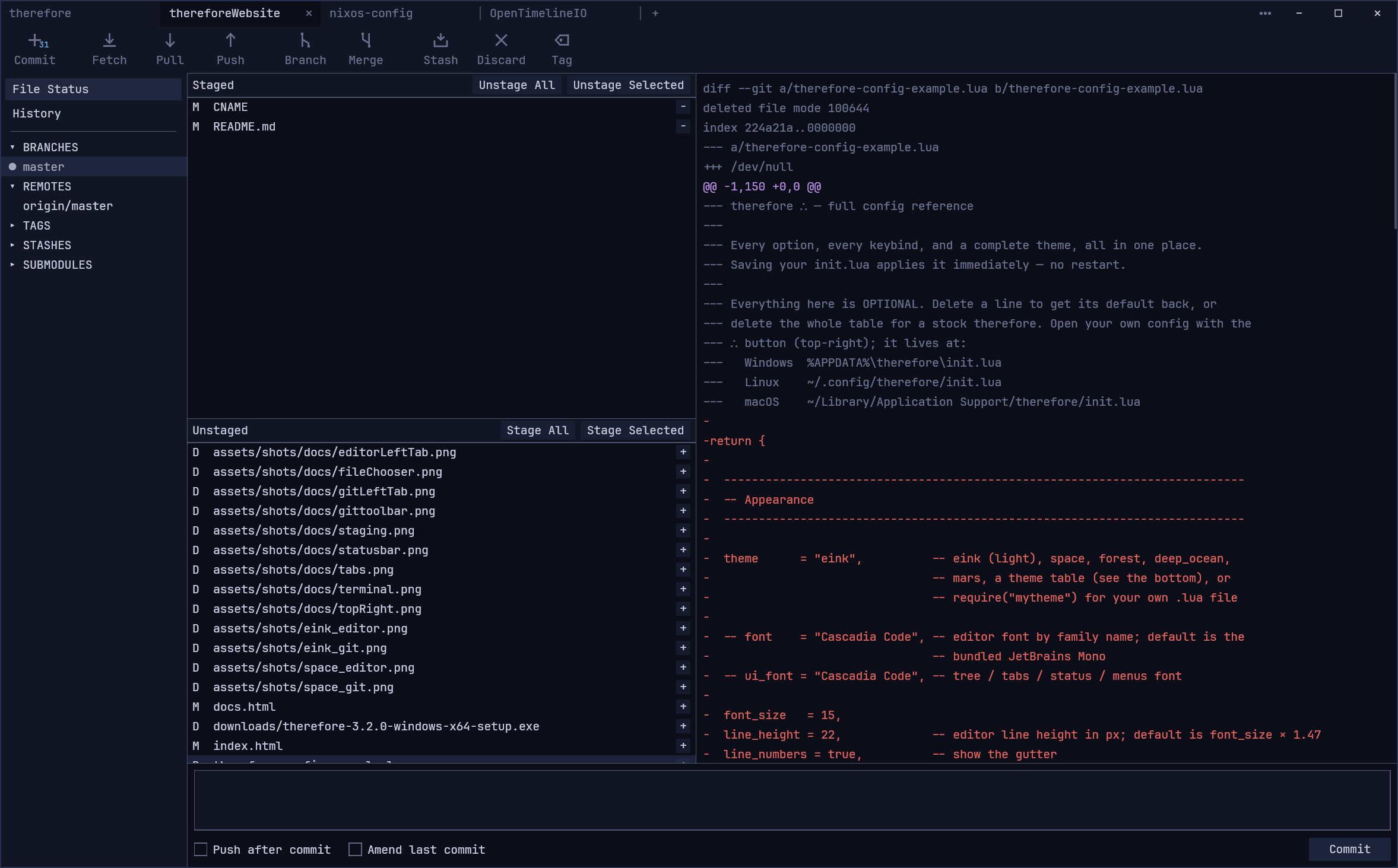Stage eink_editor.png with its plus icon
The width and height of the screenshot is (1398, 868).
[683, 628]
